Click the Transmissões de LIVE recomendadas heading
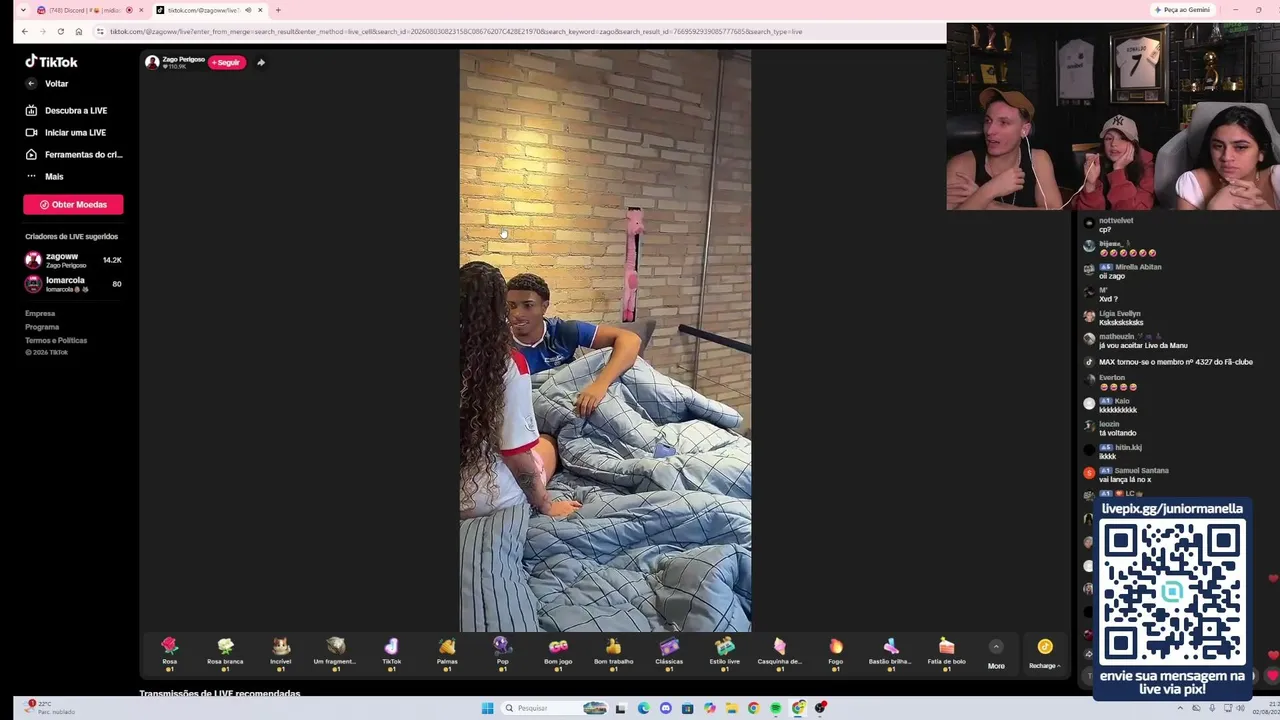 click(220, 693)
